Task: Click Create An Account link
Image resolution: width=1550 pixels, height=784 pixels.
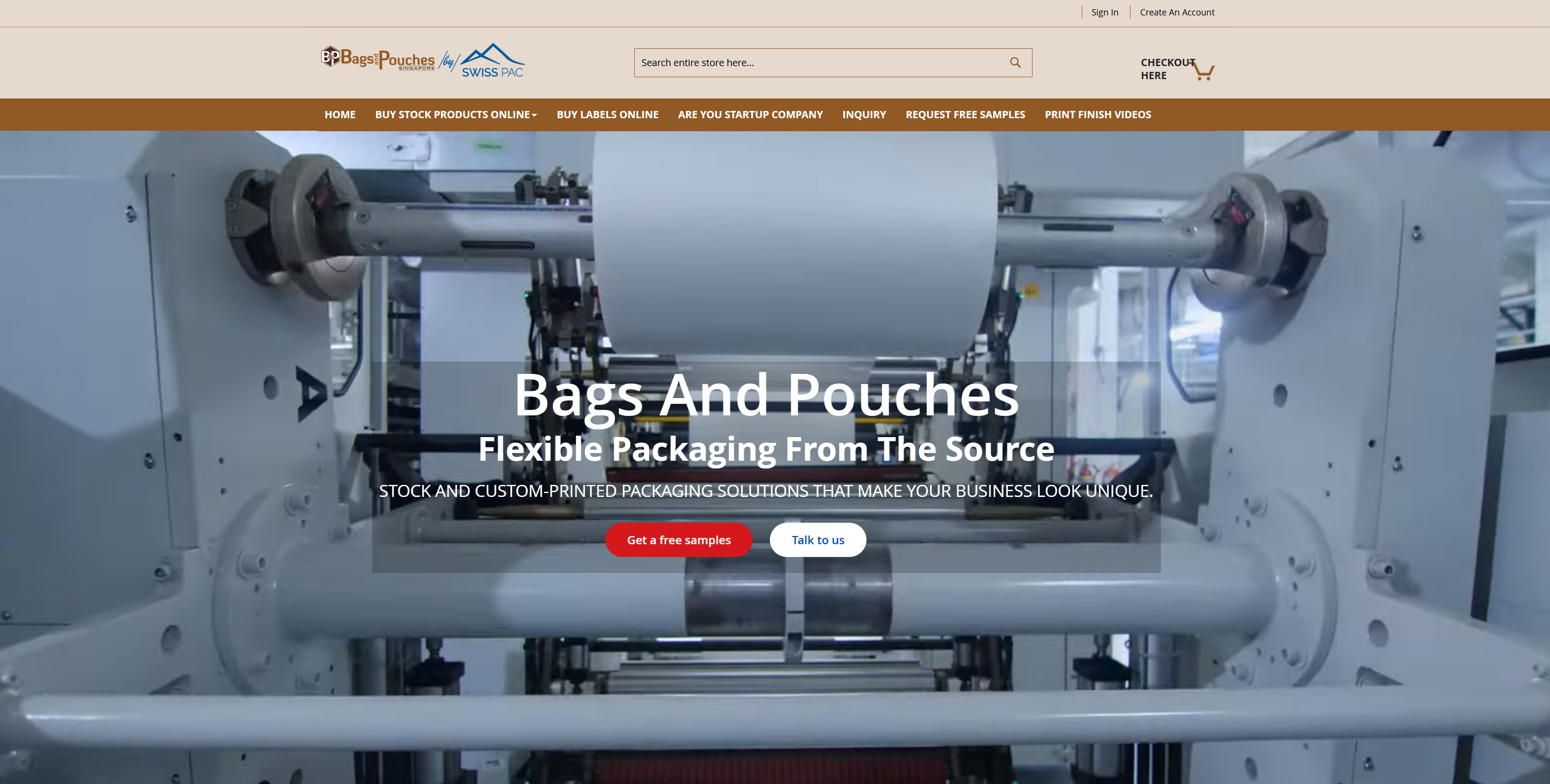Action: click(x=1177, y=12)
